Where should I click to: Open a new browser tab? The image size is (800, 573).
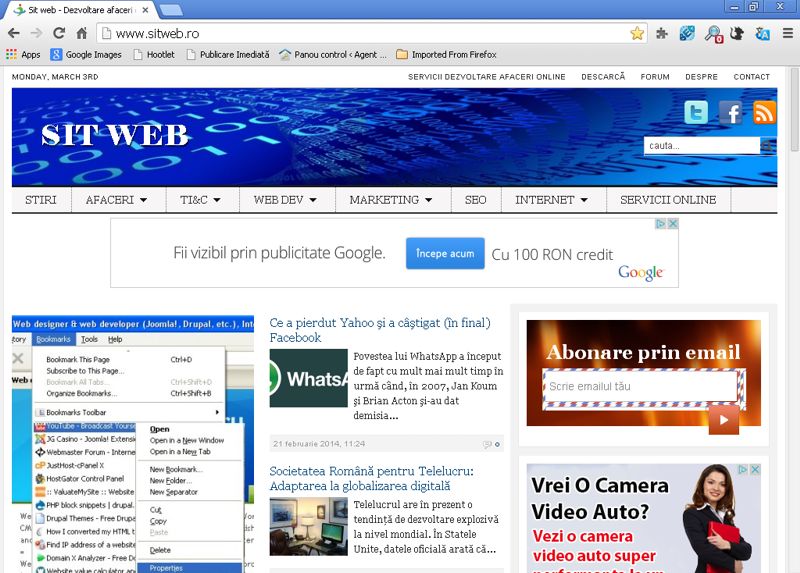171,10
